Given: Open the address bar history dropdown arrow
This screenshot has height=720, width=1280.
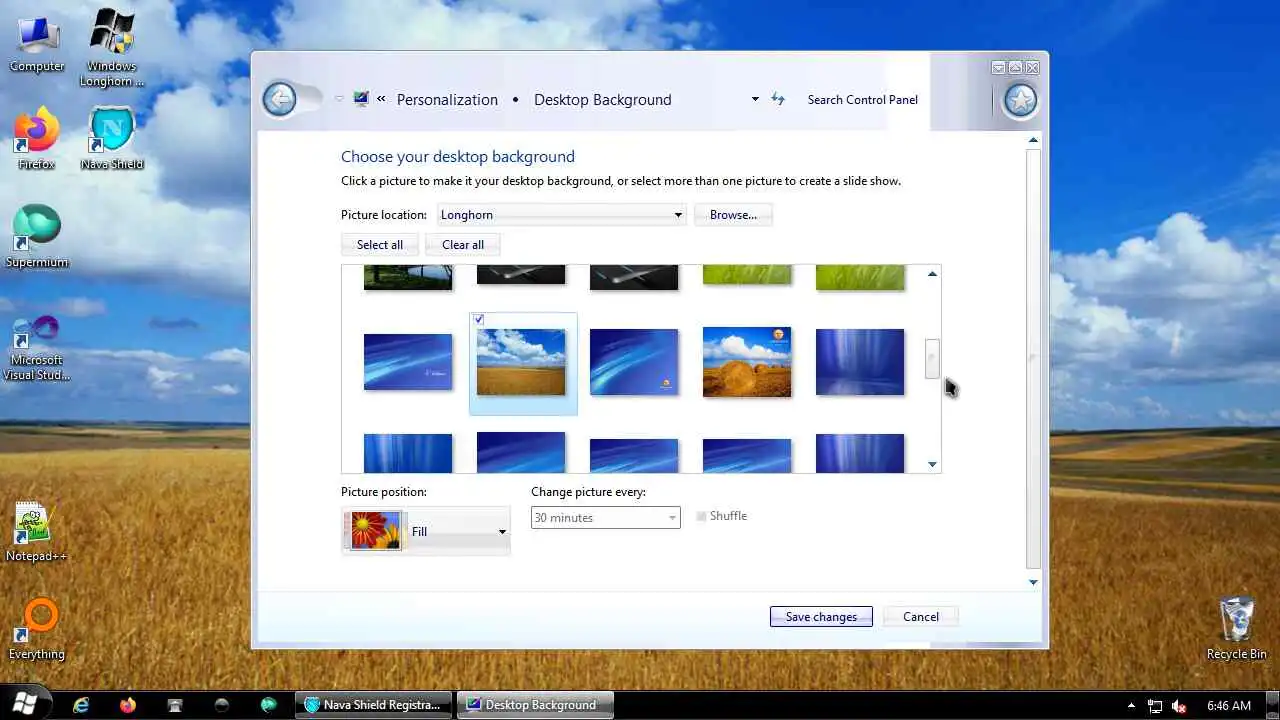Looking at the screenshot, I should (x=755, y=99).
